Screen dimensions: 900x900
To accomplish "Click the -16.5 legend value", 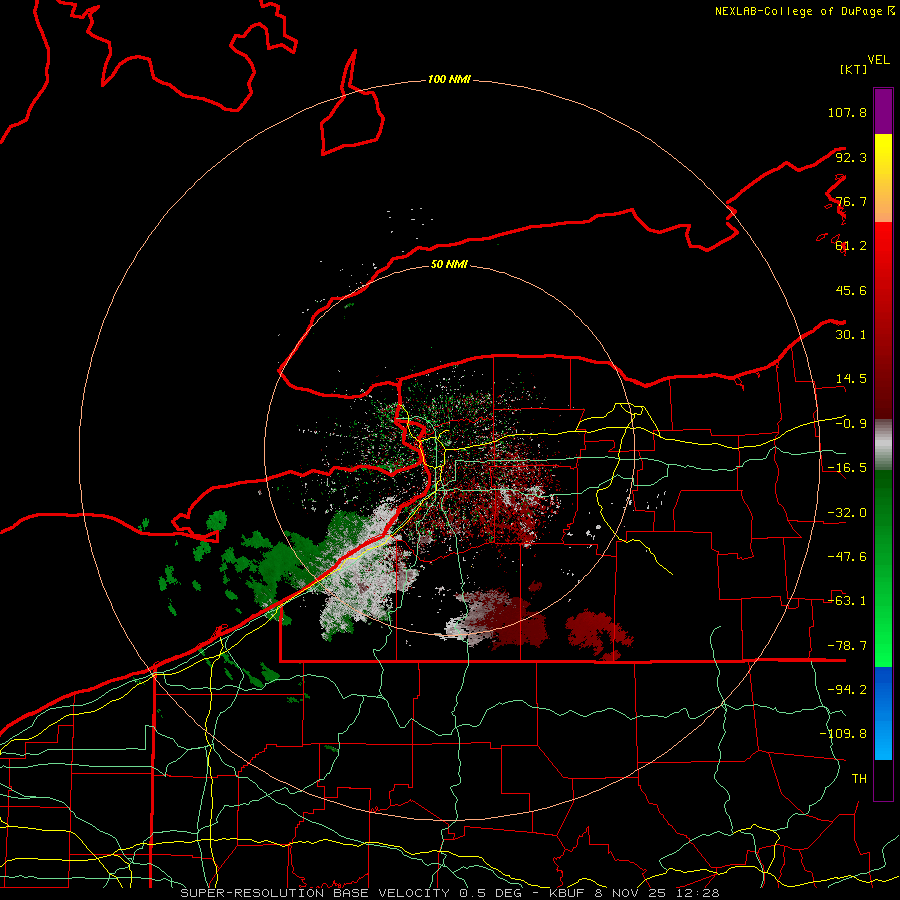I will click(847, 468).
